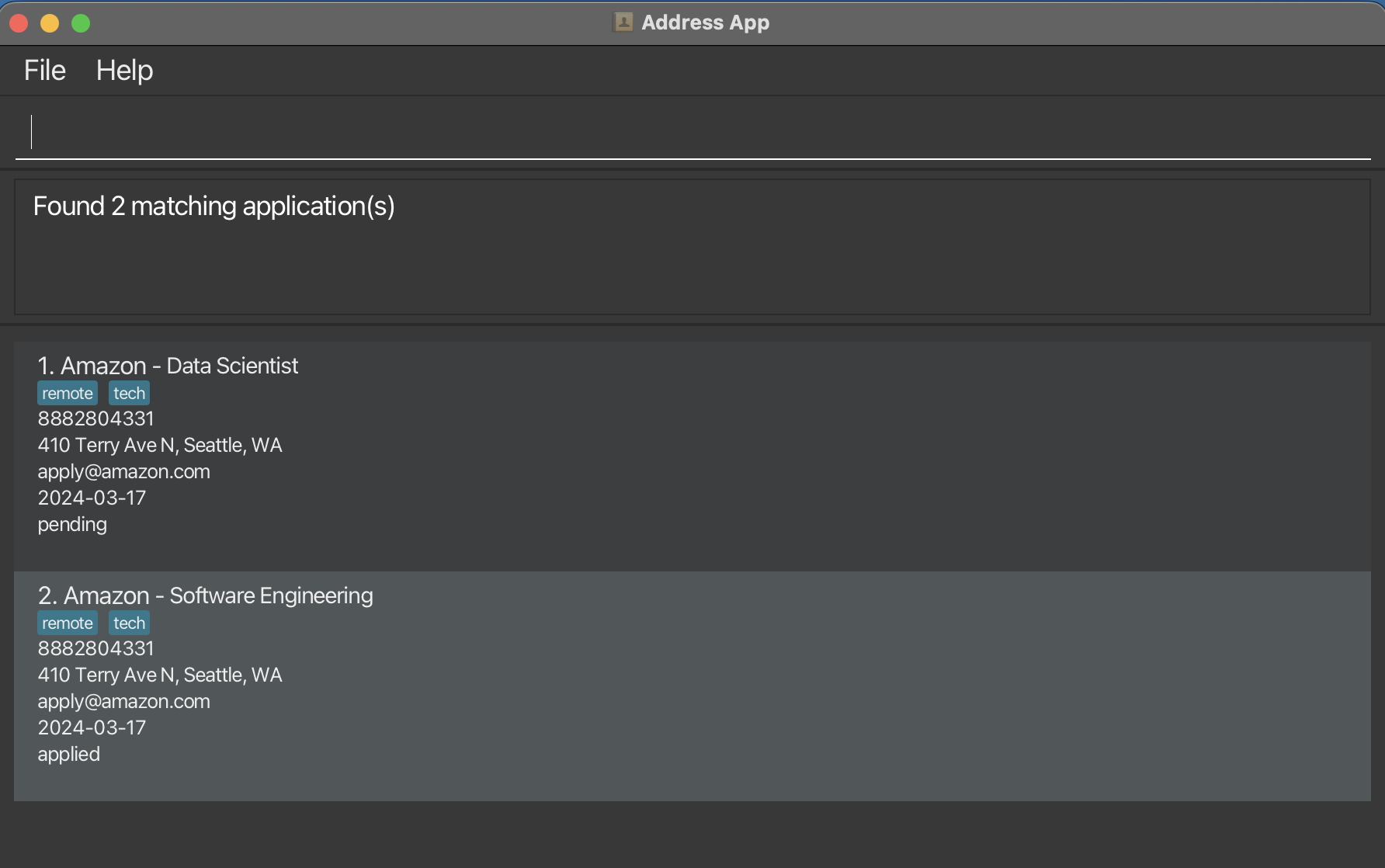Click the remote tag on Software Engineering
This screenshot has height=868, width=1385.
(68, 623)
